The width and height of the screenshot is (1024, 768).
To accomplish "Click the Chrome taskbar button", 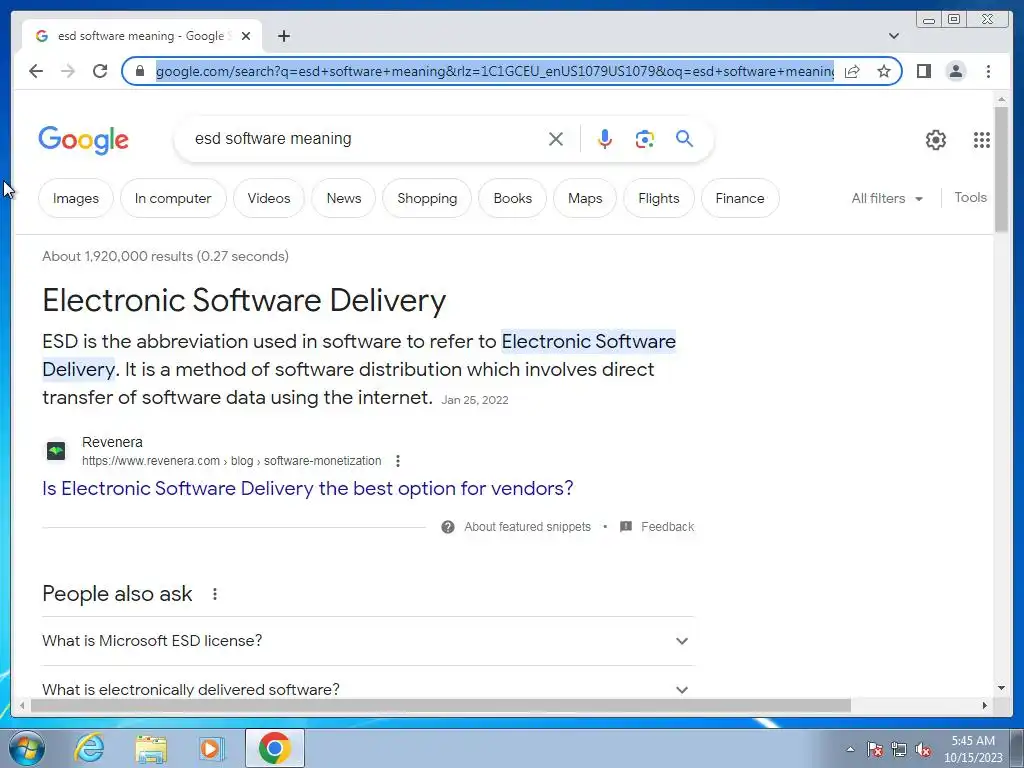I will coord(274,748).
